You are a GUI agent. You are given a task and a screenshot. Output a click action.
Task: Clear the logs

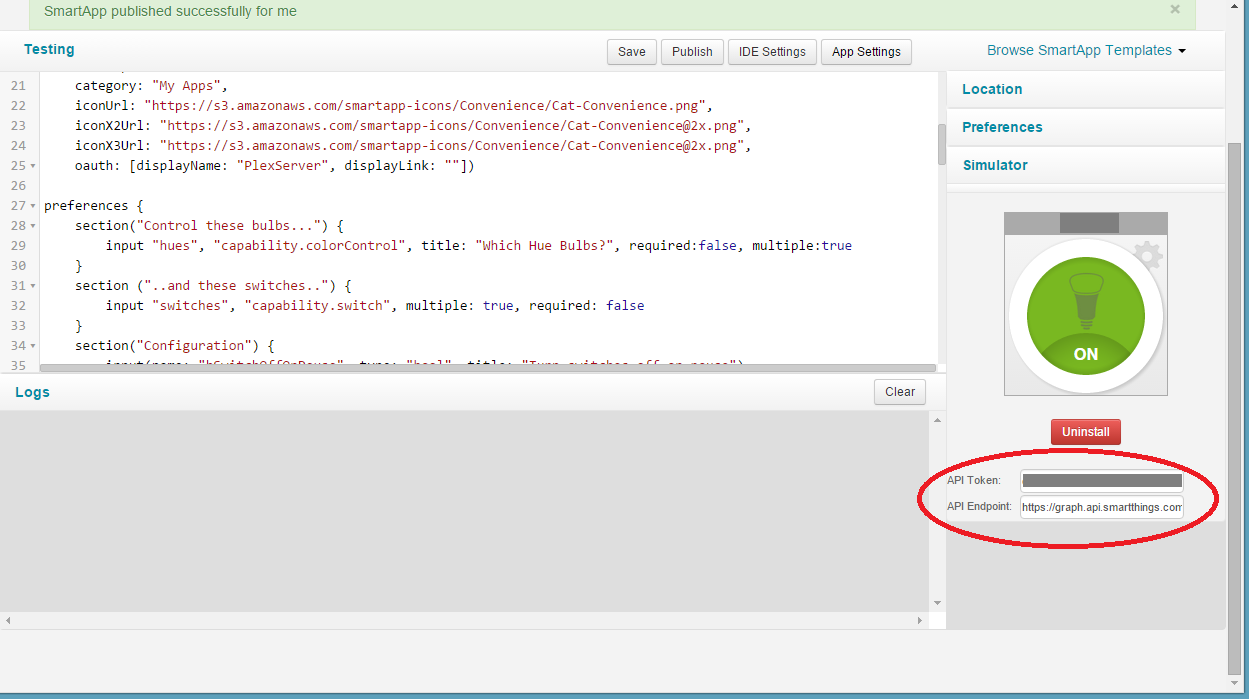(x=900, y=392)
